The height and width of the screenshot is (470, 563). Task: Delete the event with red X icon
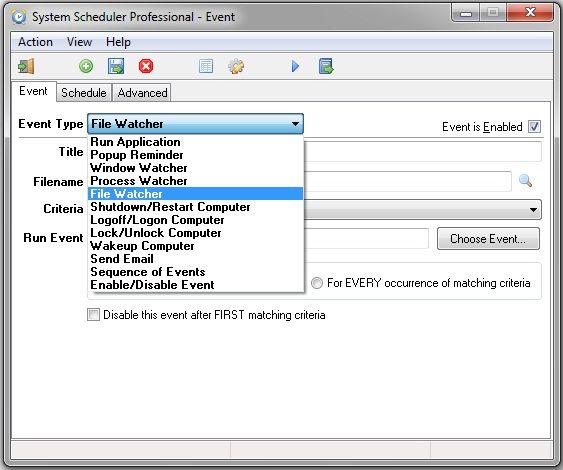tap(146, 66)
